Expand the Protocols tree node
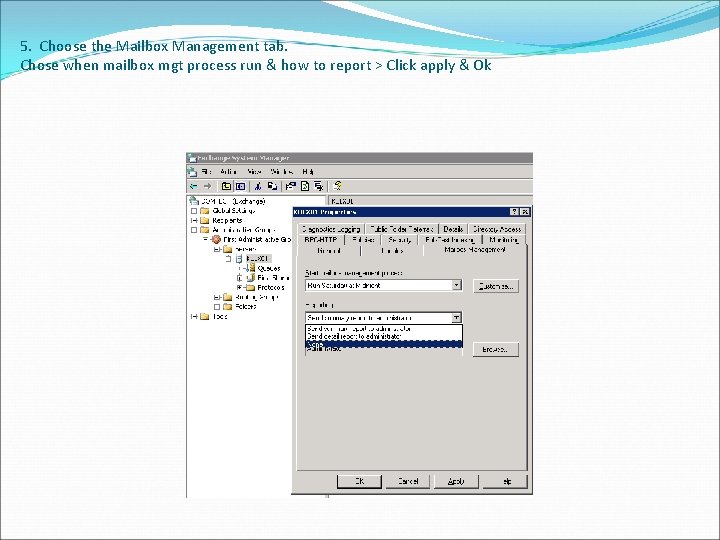The image size is (720, 540). [239, 287]
